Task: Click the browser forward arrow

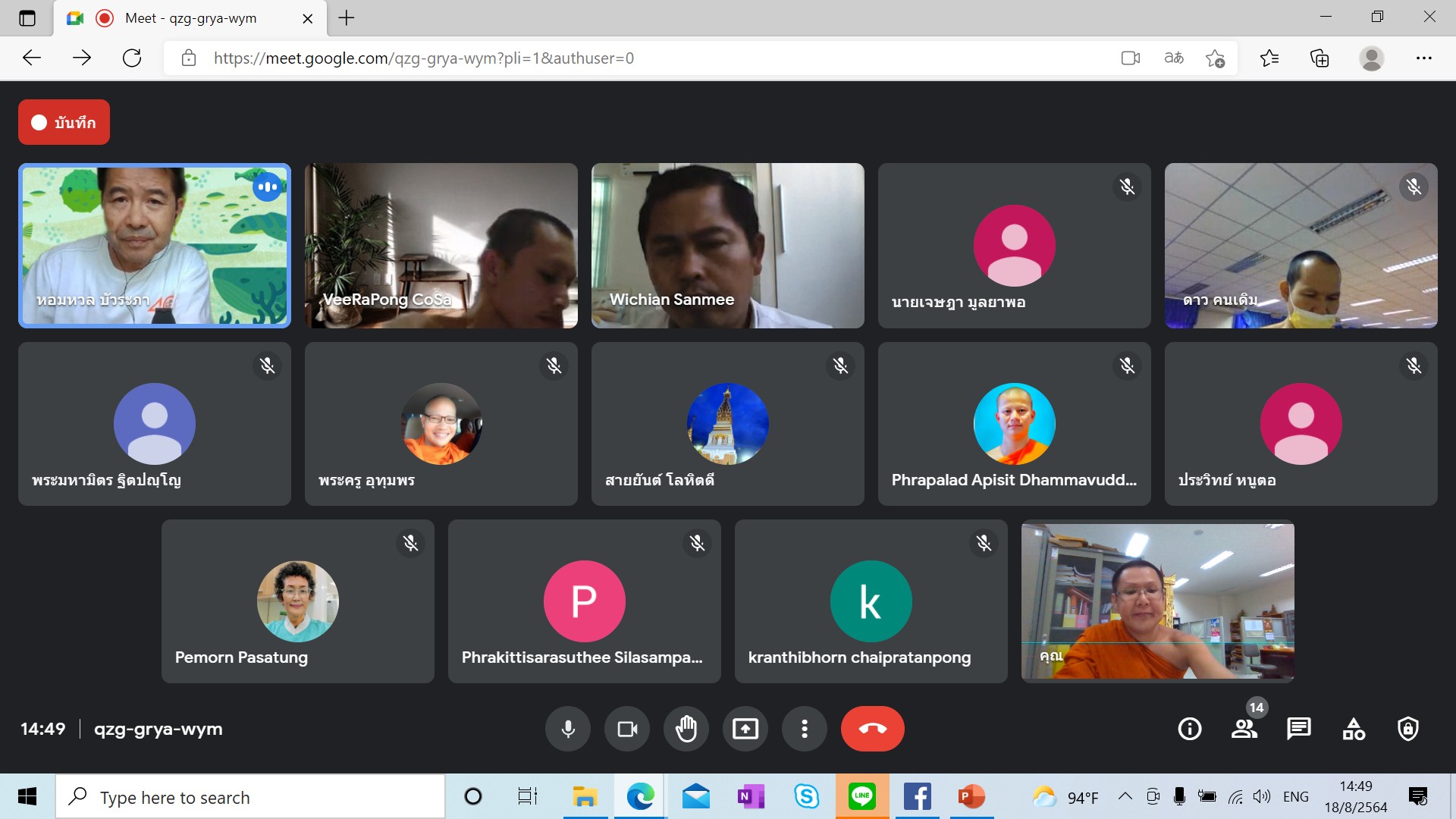Action: 82,58
